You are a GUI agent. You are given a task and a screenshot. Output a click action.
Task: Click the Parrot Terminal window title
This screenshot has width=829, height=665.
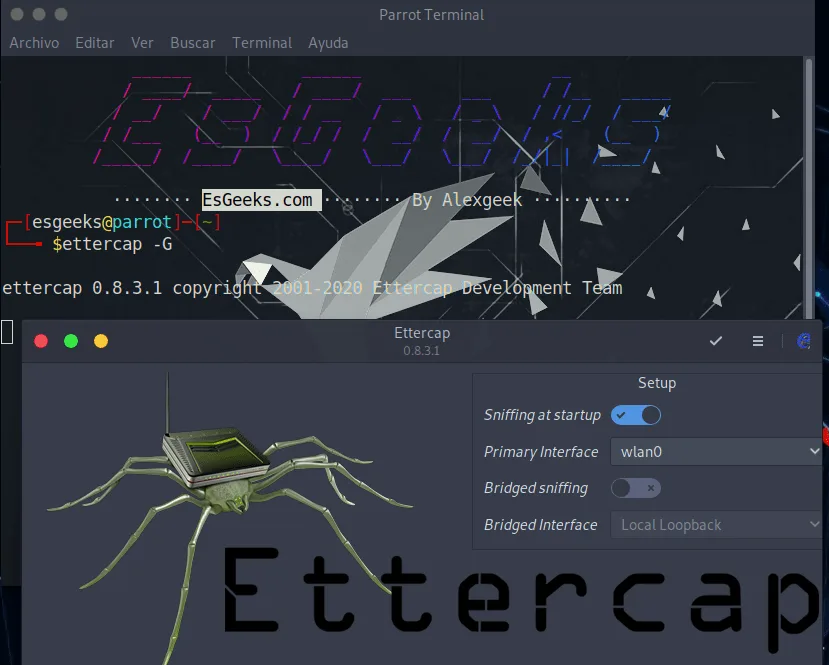coord(431,15)
